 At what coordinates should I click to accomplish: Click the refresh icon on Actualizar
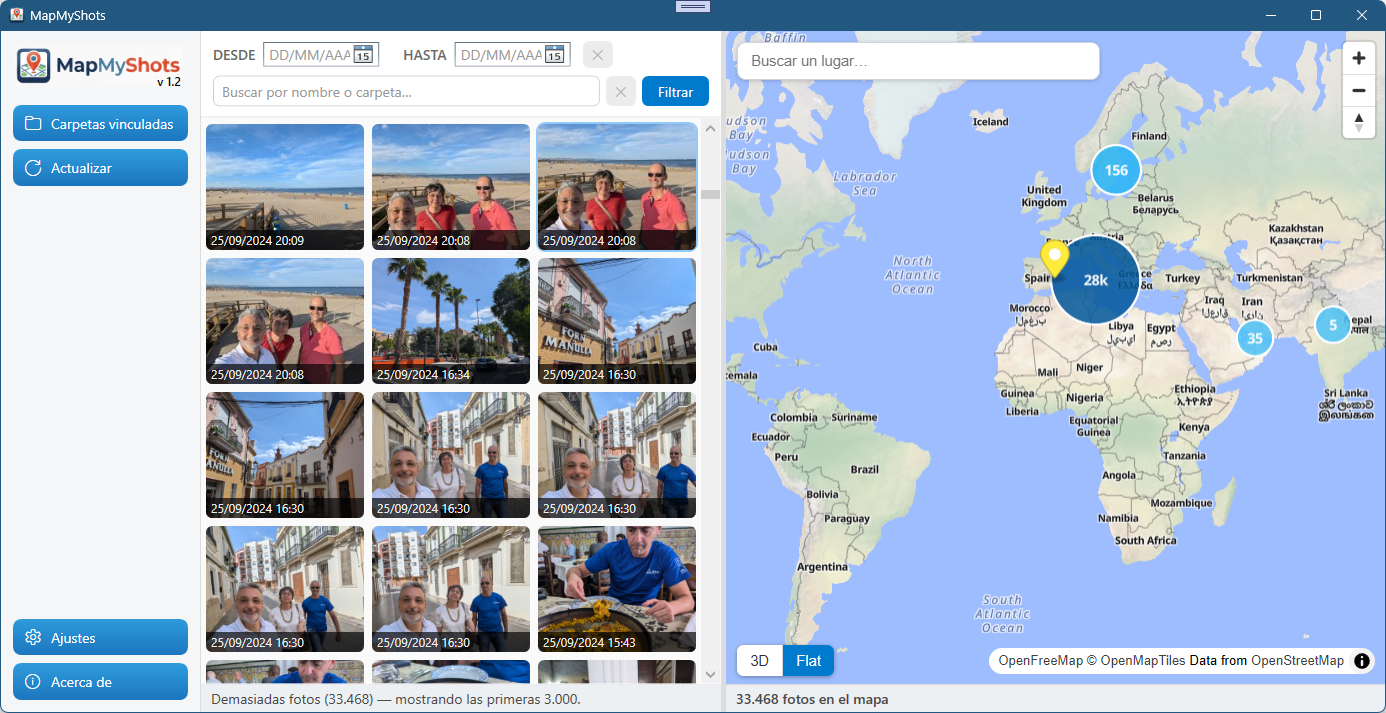[33, 168]
